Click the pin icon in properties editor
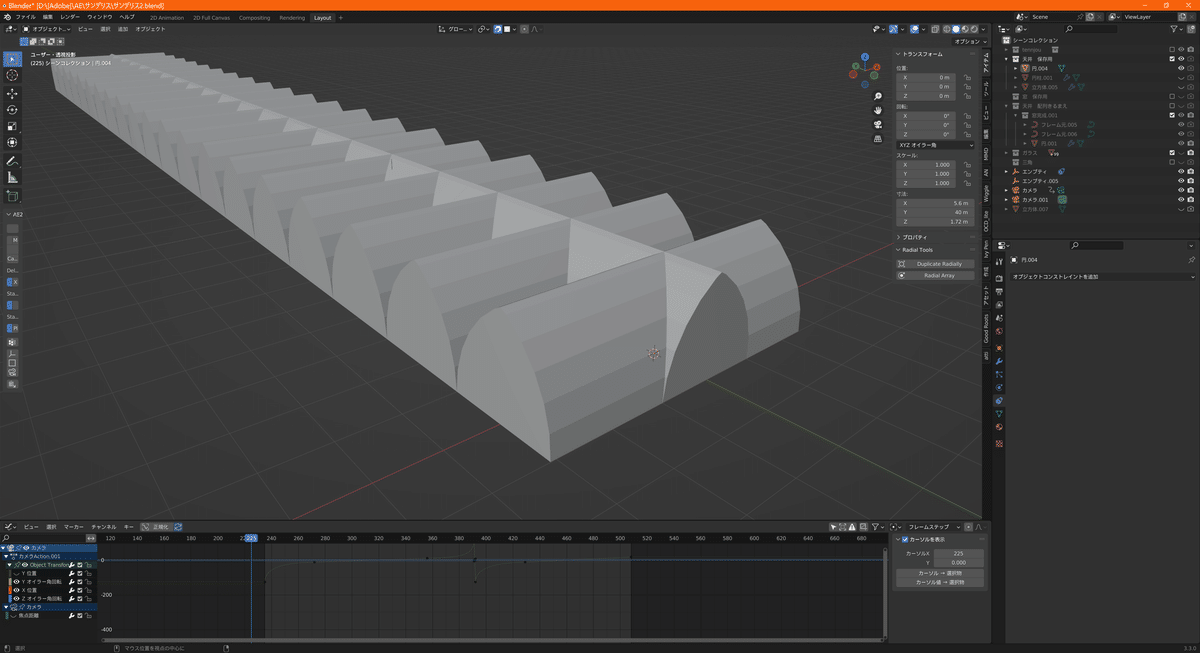Viewport: 1200px width, 653px height. click(1191, 259)
